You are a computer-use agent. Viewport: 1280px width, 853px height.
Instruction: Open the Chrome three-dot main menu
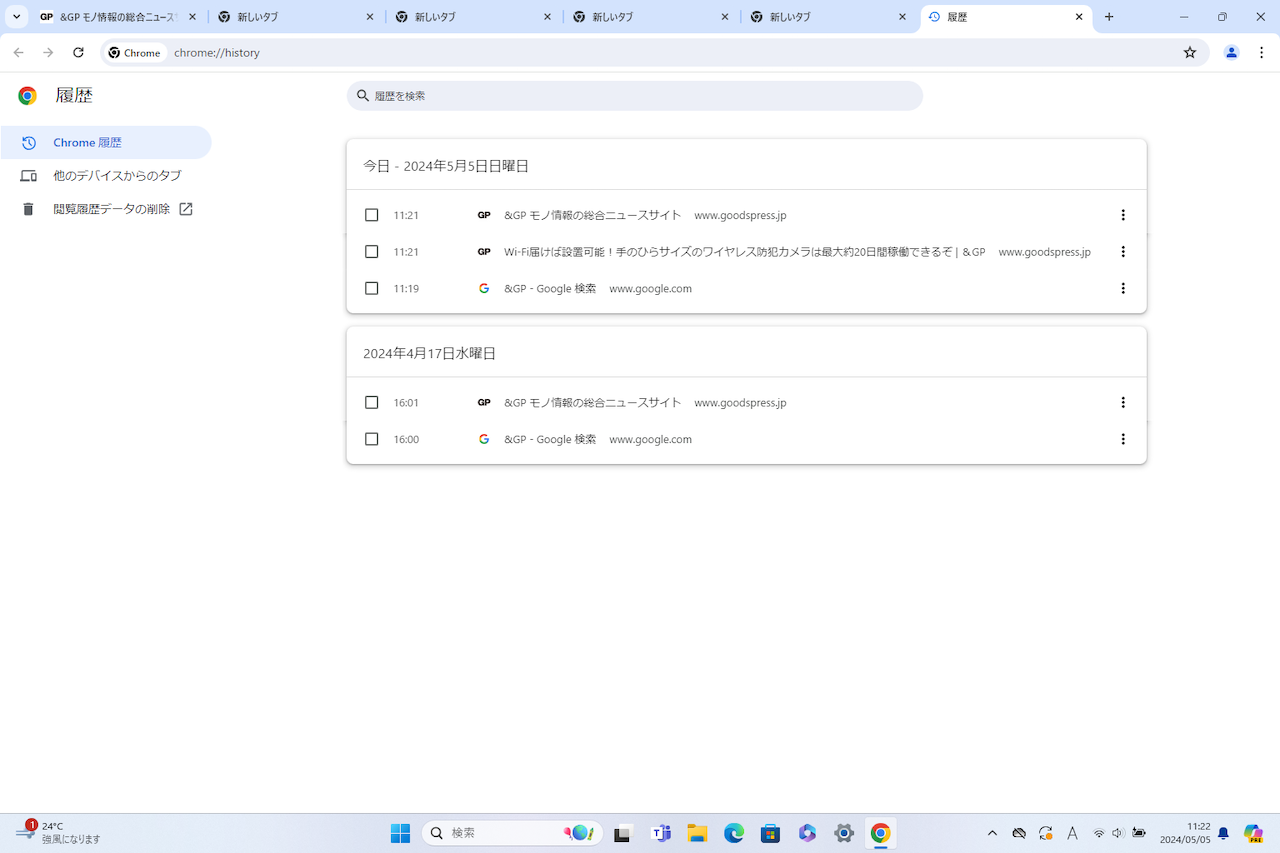pyautogui.click(x=1261, y=53)
